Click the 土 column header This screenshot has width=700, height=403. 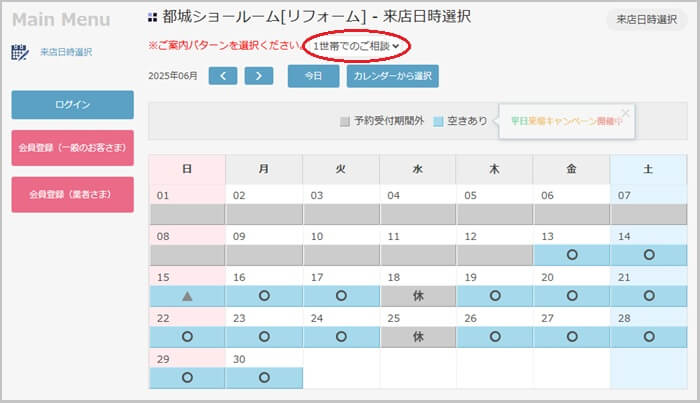(x=649, y=169)
